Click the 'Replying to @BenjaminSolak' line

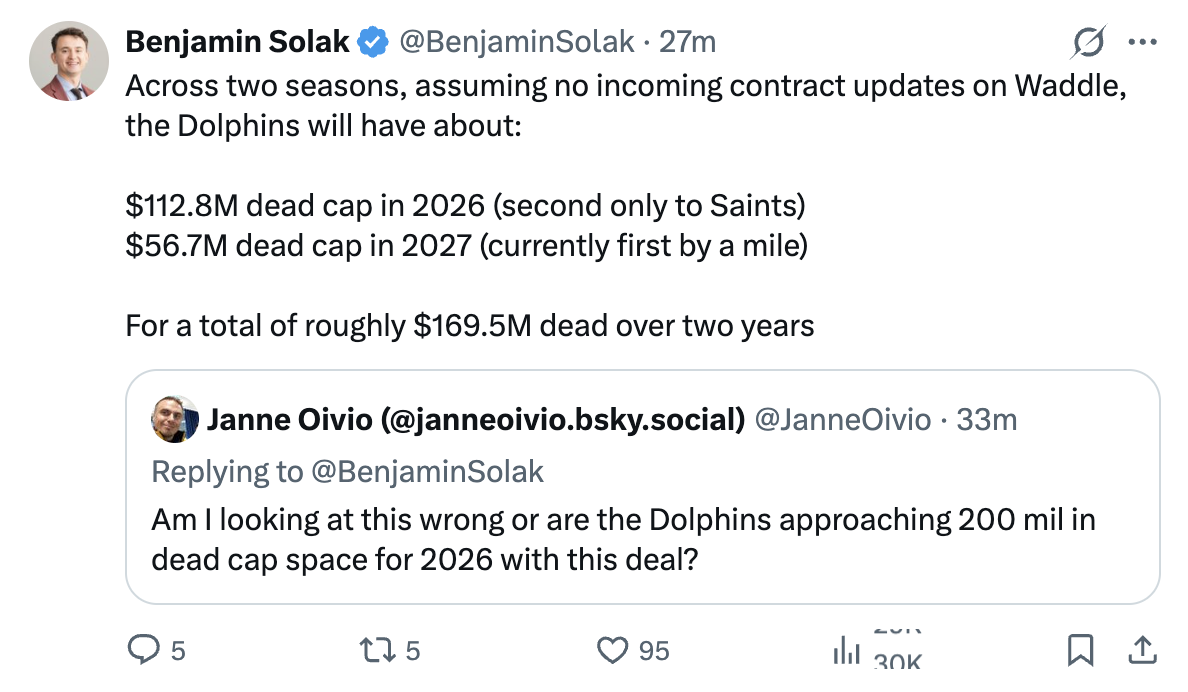tap(348, 471)
